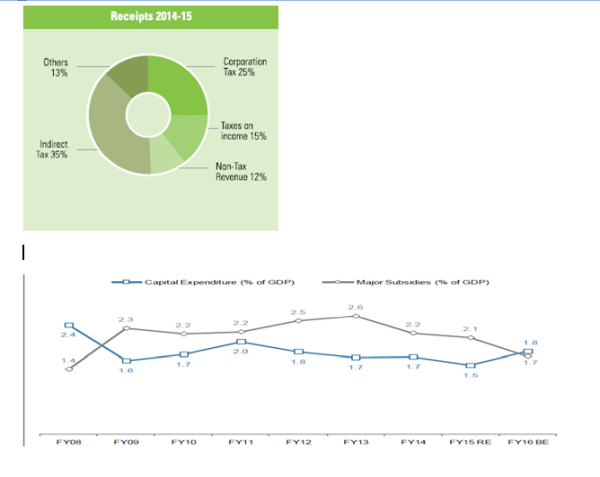Select the Capital Expenditure (% of GDP) legend entry
The image size is (600, 477).
pyautogui.click(x=218, y=282)
